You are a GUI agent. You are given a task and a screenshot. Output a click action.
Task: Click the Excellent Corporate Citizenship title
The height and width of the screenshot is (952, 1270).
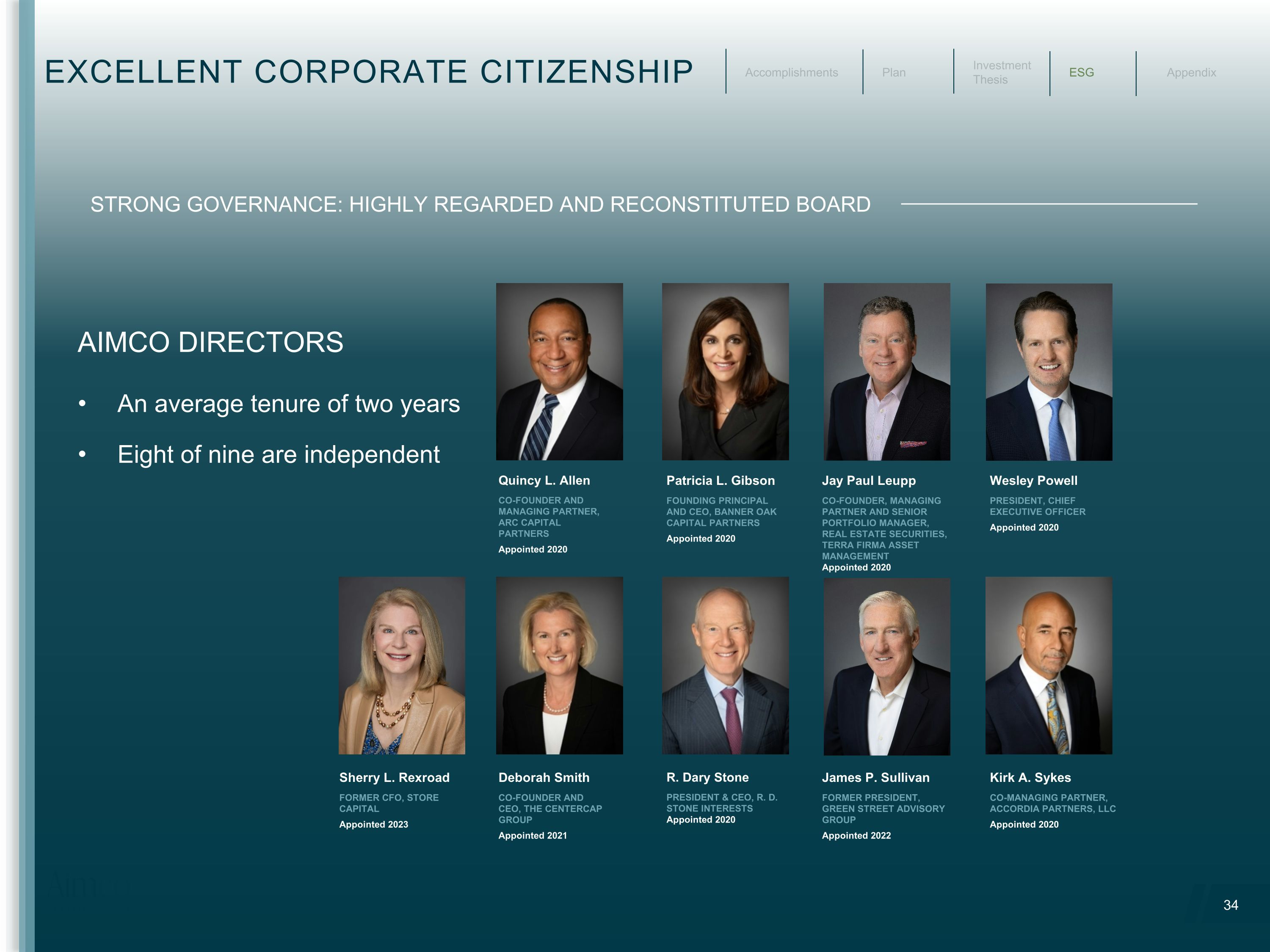pyautogui.click(x=369, y=72)
